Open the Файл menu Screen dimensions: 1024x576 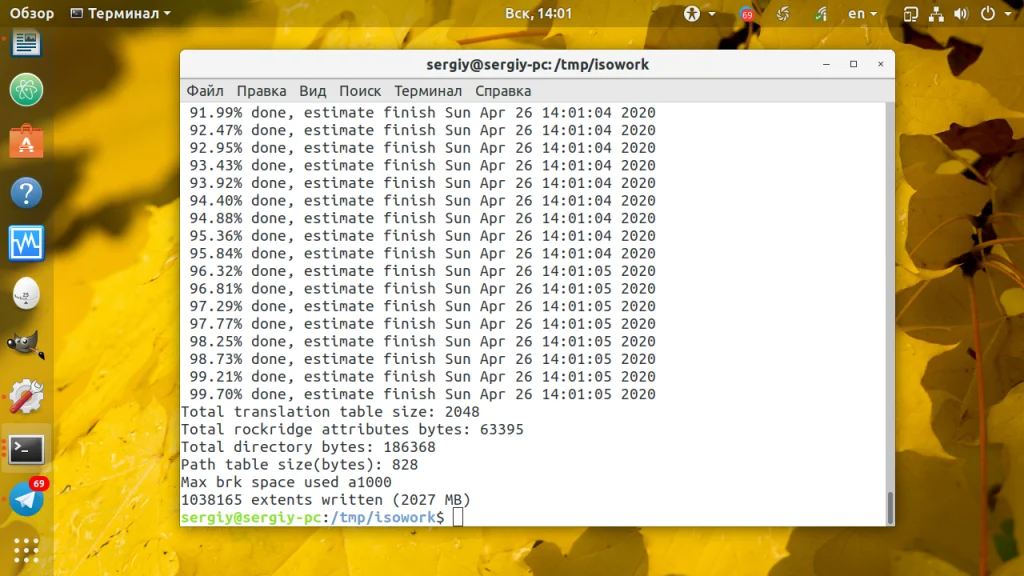[x=205, y=91]
